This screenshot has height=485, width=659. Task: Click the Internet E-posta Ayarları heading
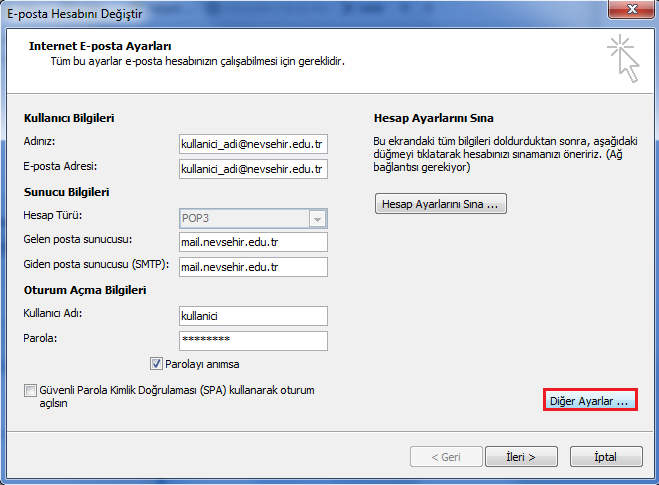(100, 46)
